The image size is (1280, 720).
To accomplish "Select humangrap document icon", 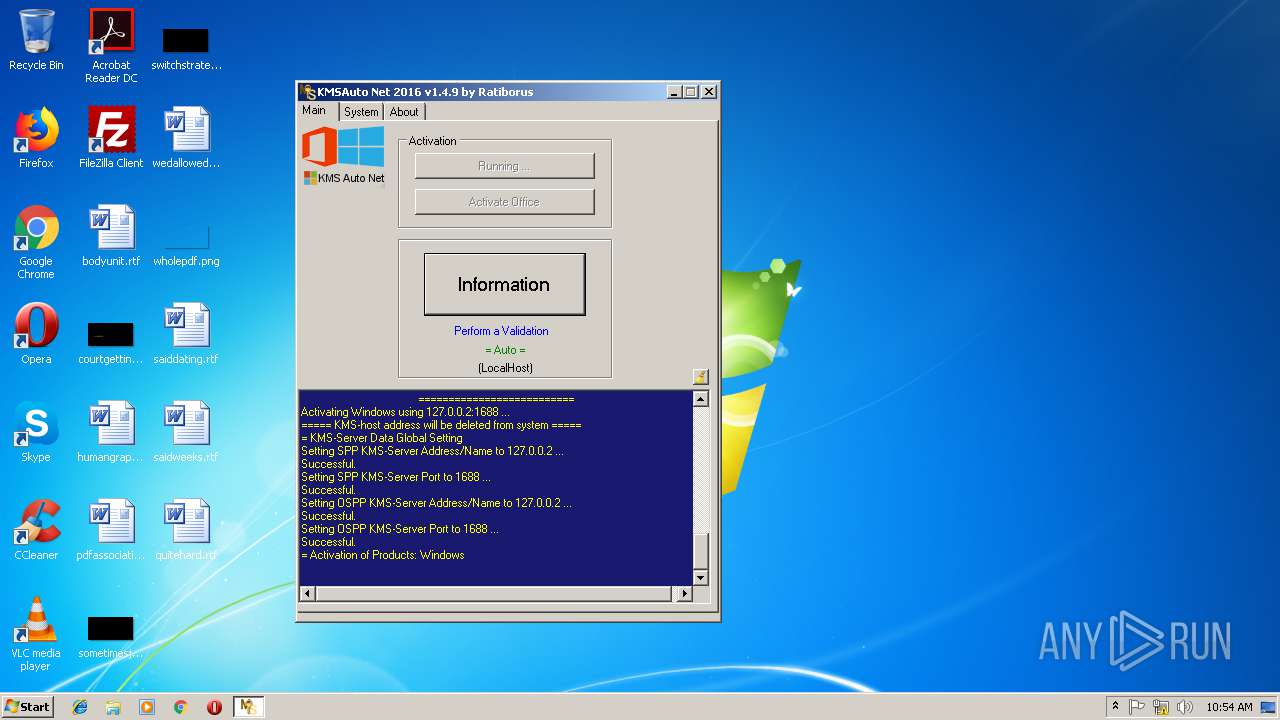I will click(111, 432).
